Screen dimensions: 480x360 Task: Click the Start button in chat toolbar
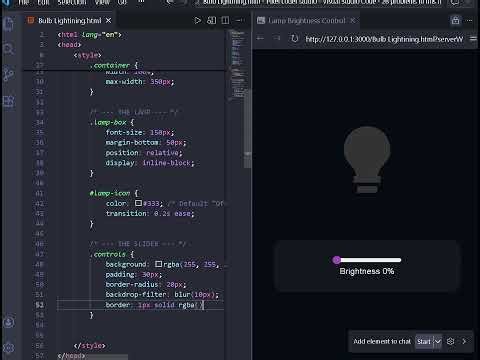(424, 342)
